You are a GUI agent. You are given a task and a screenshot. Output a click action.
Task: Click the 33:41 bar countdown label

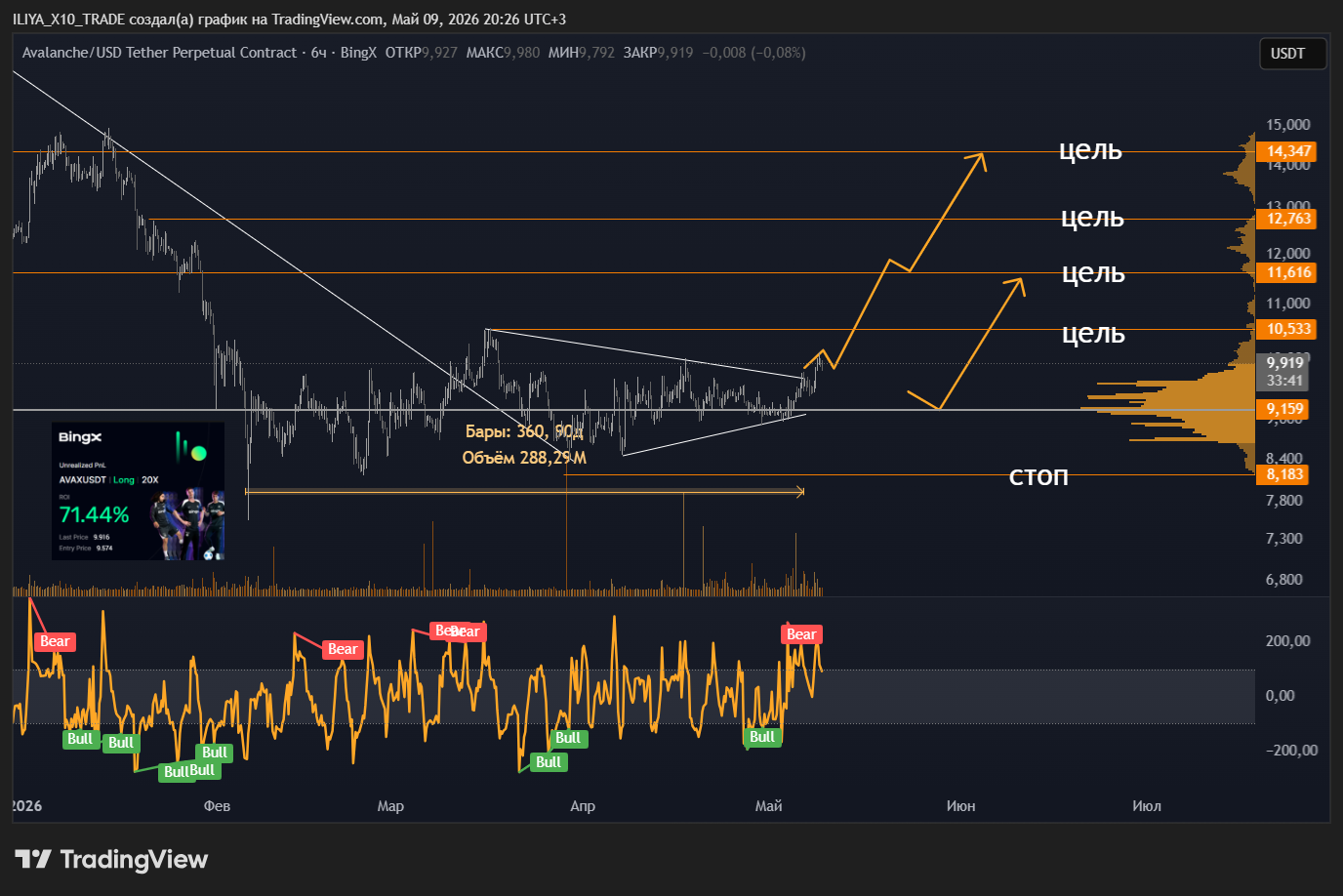point(1284,381)
